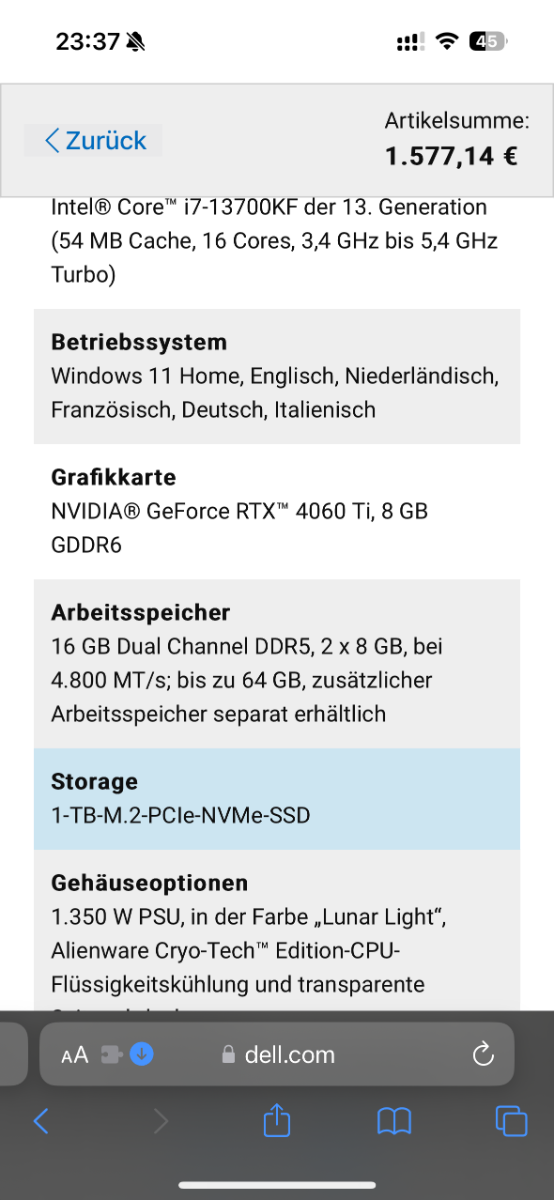This screenshot has width=554, height=1200.
Task: Open the Safari bookmarks book icon
Action: 394,1121
